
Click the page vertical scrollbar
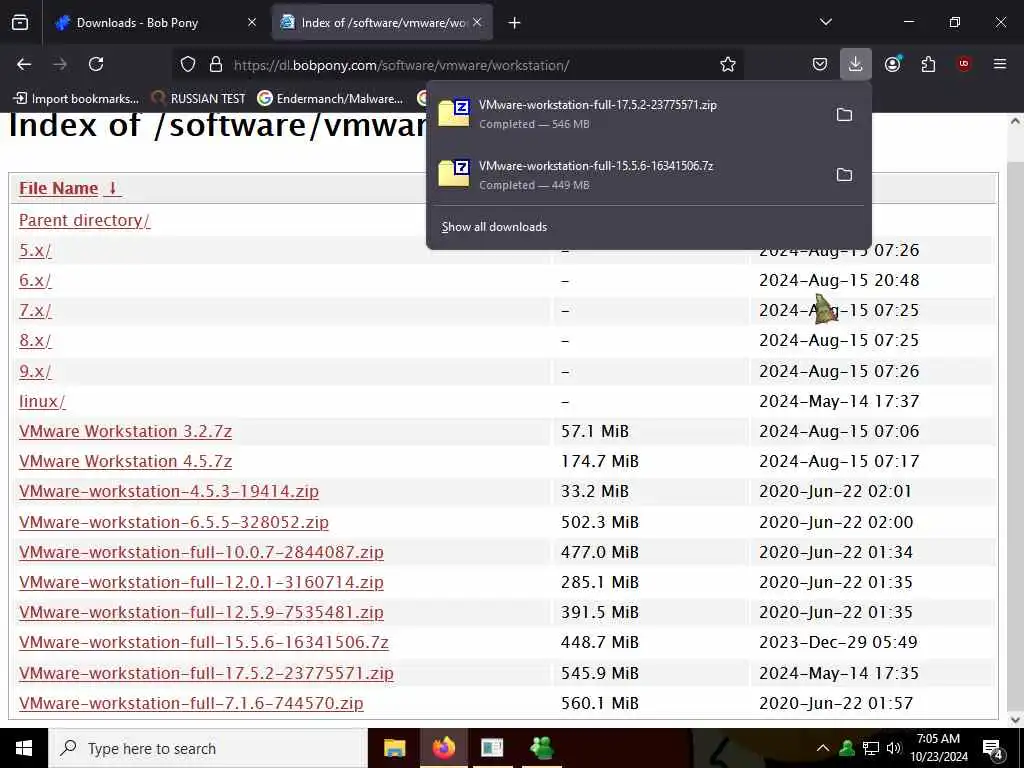click(x=1015, y=420)
